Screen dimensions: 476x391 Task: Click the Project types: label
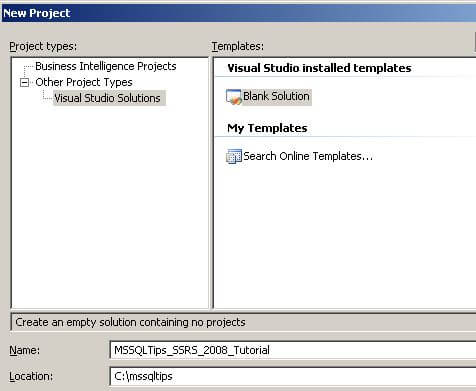(43, 46)
